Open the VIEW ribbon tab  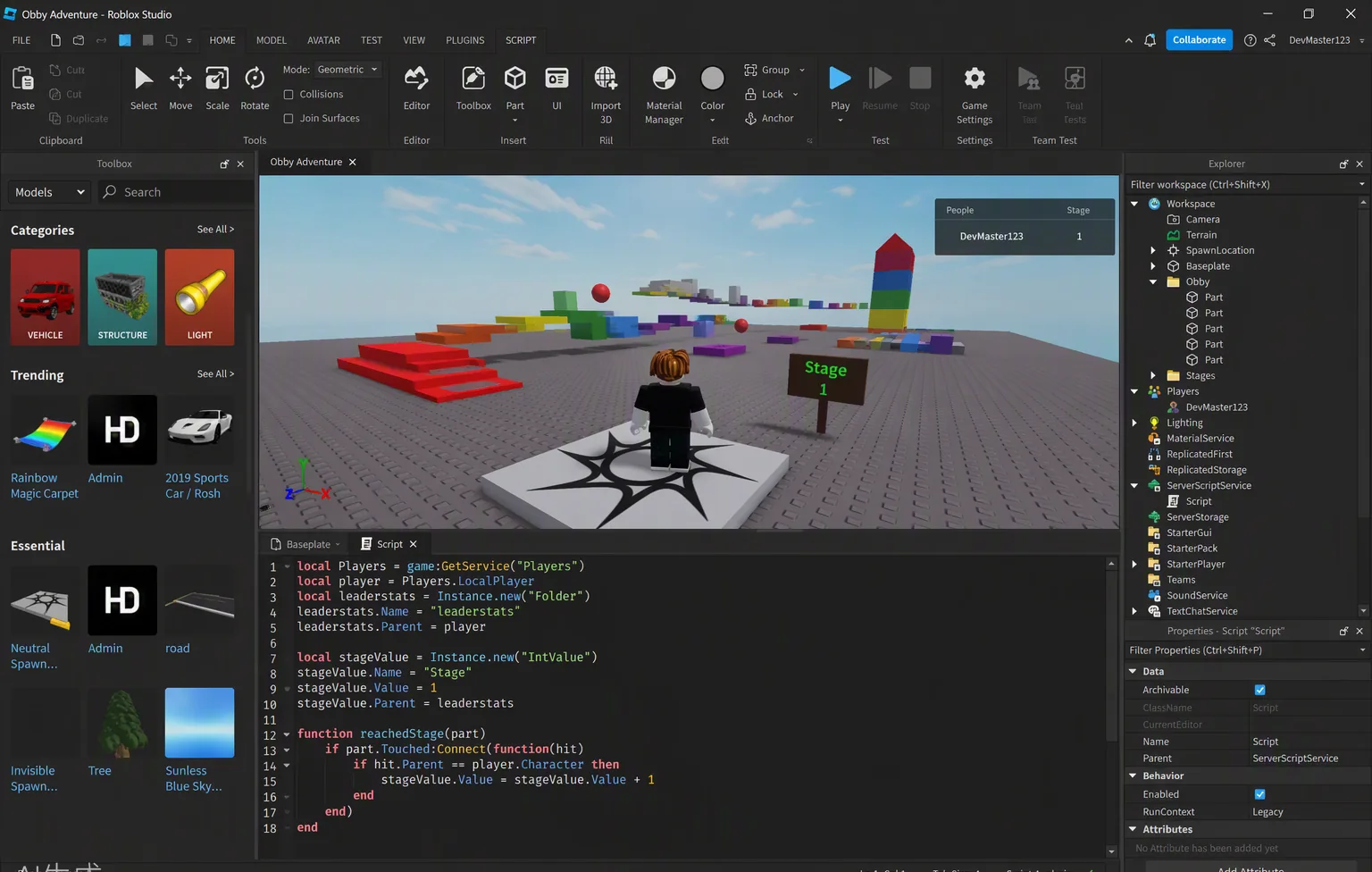[x=414, y=40]
